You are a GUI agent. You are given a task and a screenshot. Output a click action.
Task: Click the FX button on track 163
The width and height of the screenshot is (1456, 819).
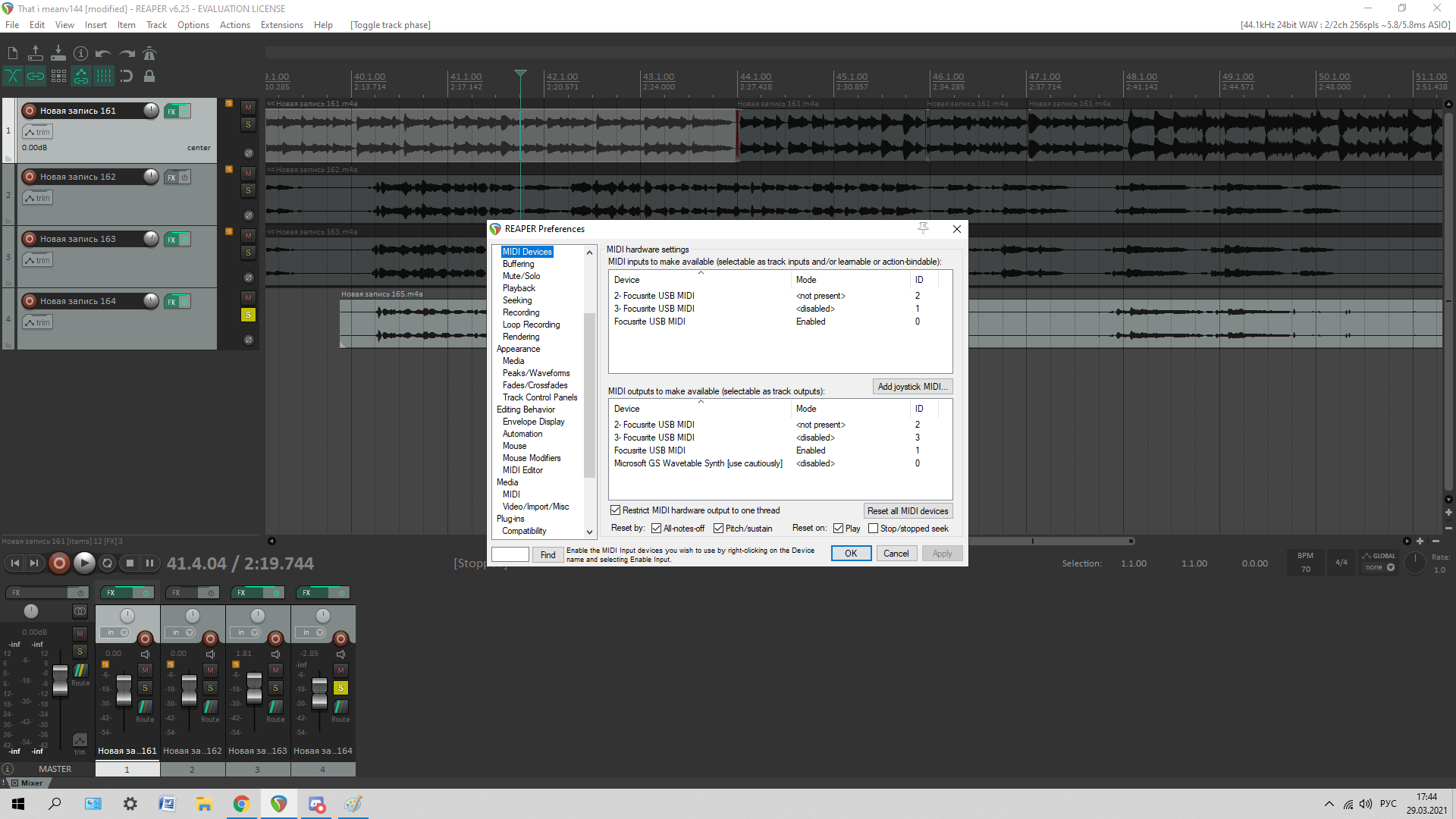point(171,239)
